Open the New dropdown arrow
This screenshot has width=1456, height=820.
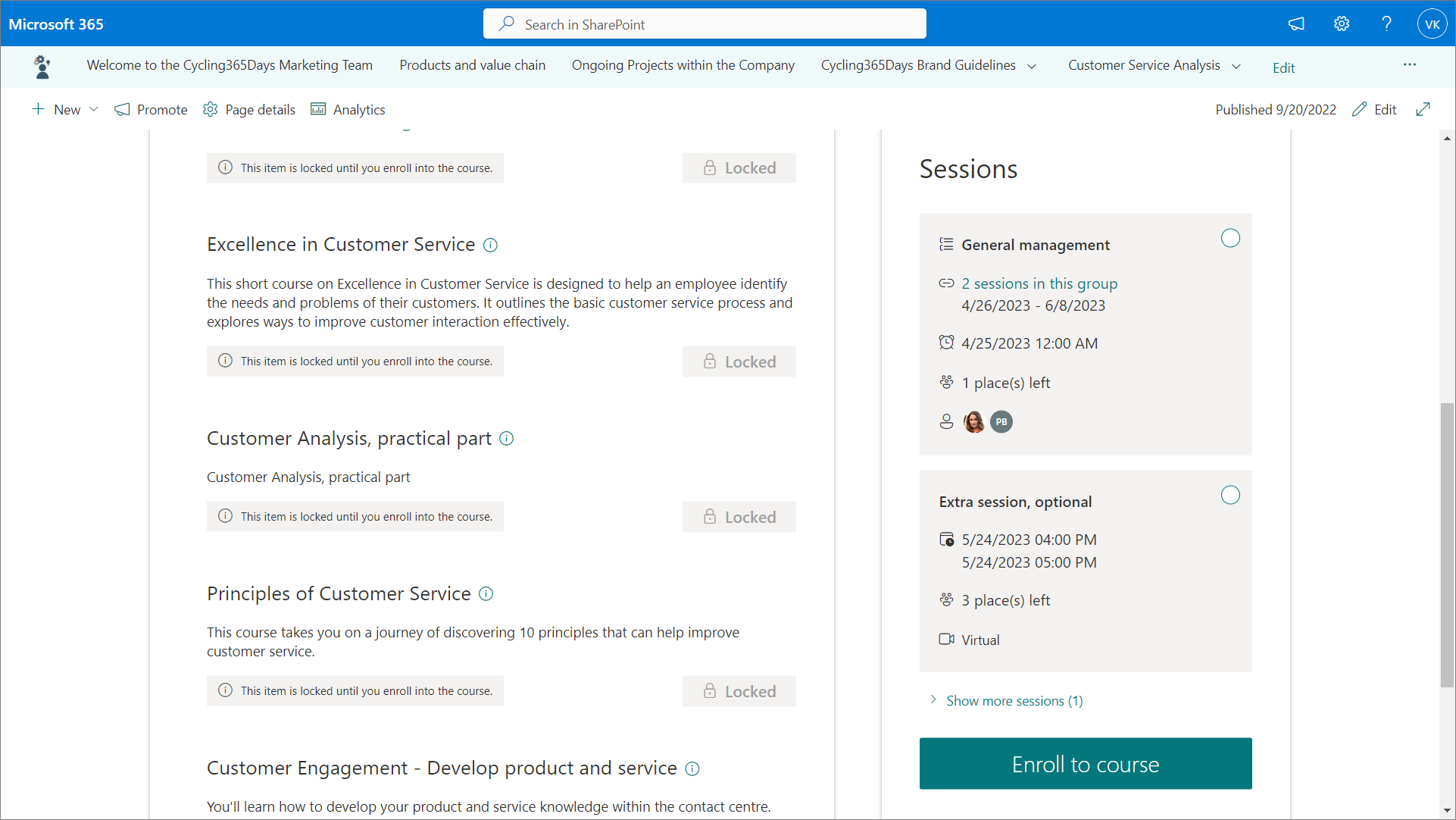coord(94,109)
